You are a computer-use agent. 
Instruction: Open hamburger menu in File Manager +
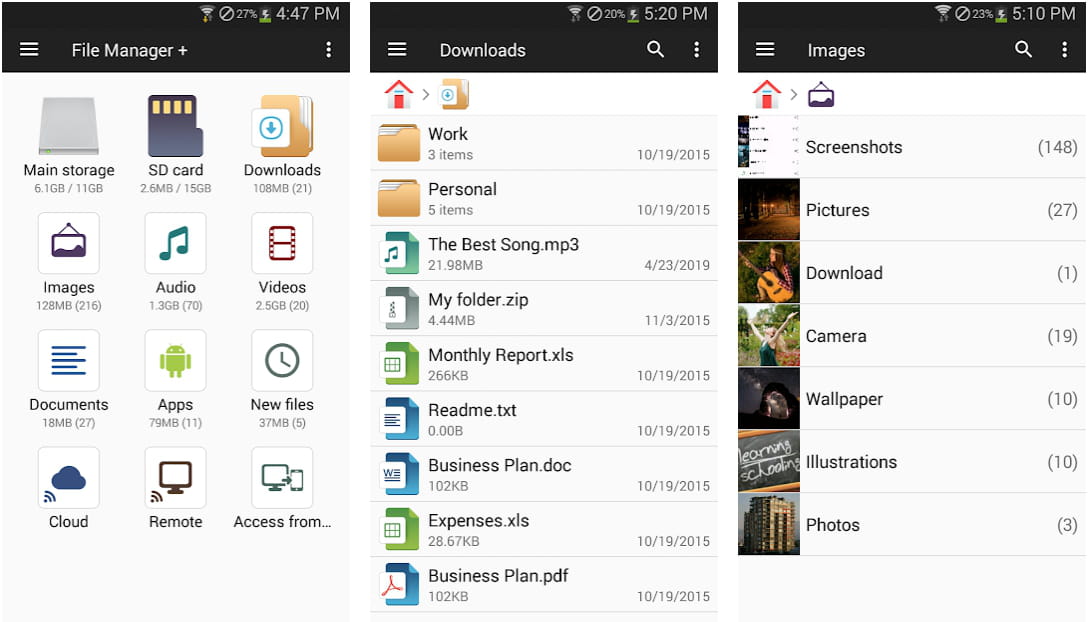(x=29, y=50)
